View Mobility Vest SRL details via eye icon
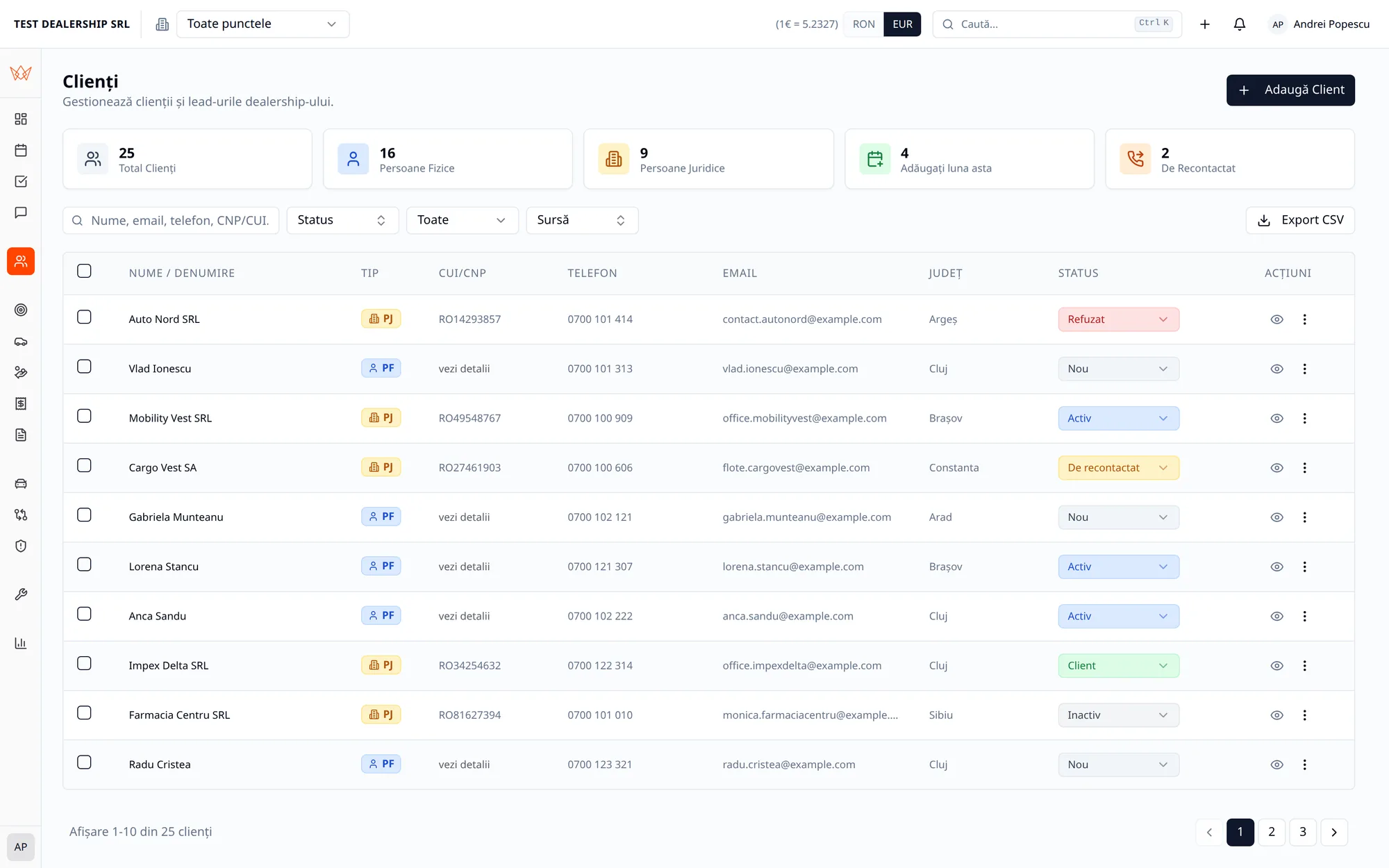Image resolution: width=1389 pixels, height=868 pixels. click(x=1276, y=418)
